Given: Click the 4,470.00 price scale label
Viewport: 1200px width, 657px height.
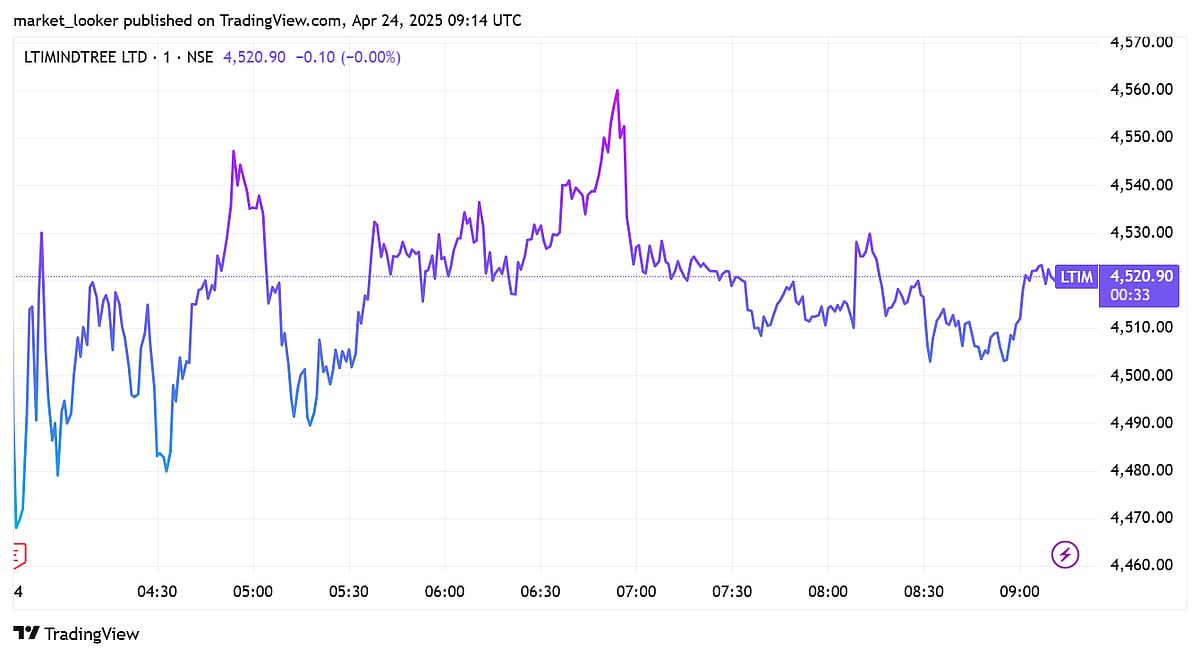Looking at the screenshot, I should click(1141, 518).
